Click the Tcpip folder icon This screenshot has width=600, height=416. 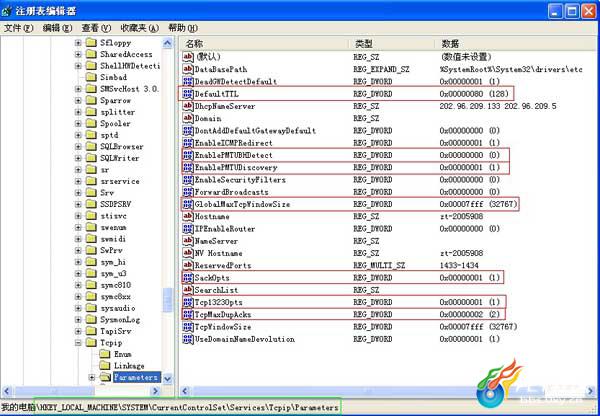point(91,343)
